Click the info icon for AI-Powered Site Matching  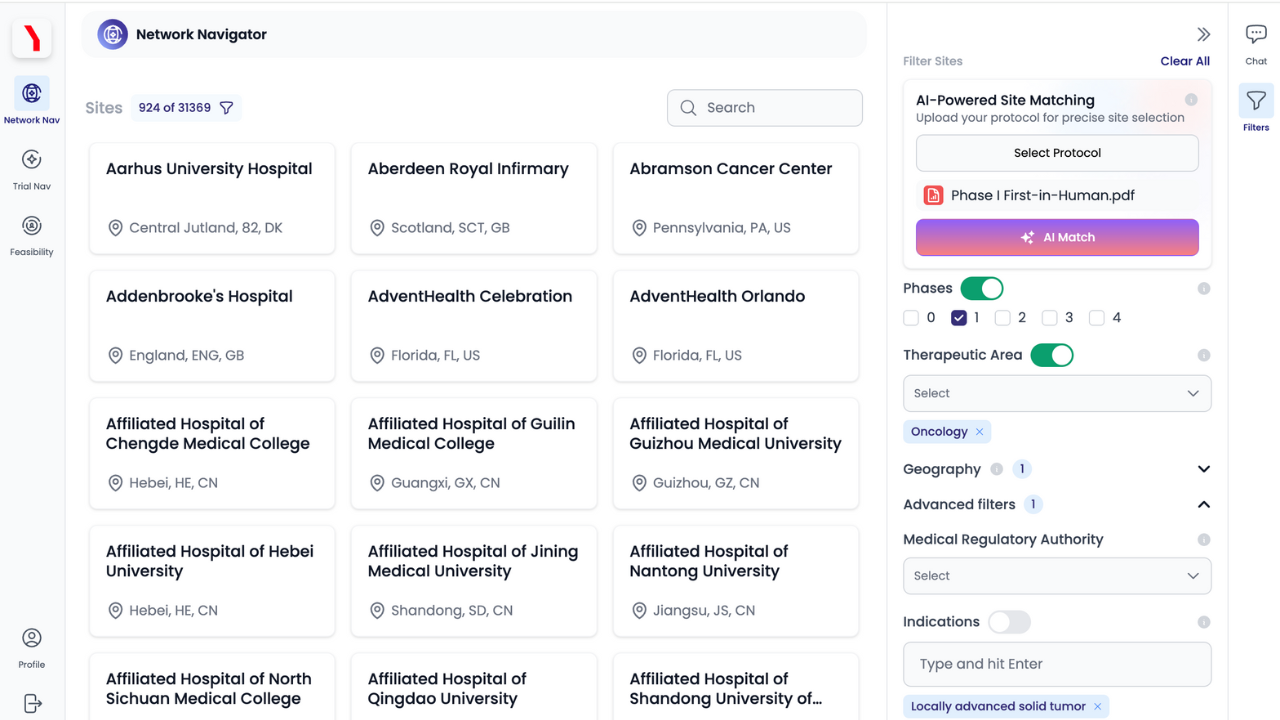tap(1191, 100)
